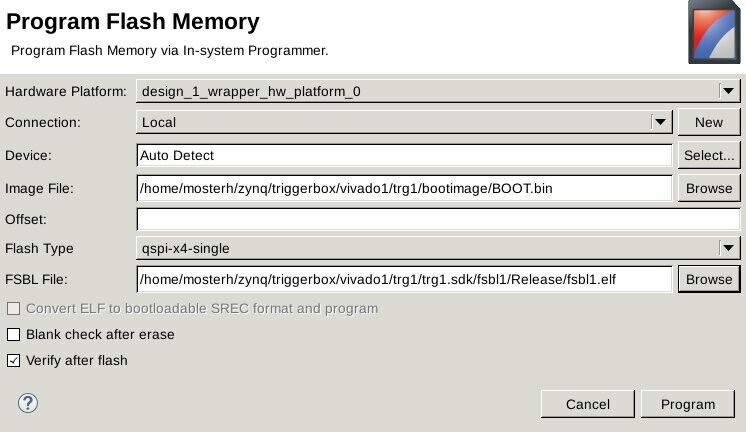Click the Connection: label
Screen dimensions: 746x432
coord(43,122)
